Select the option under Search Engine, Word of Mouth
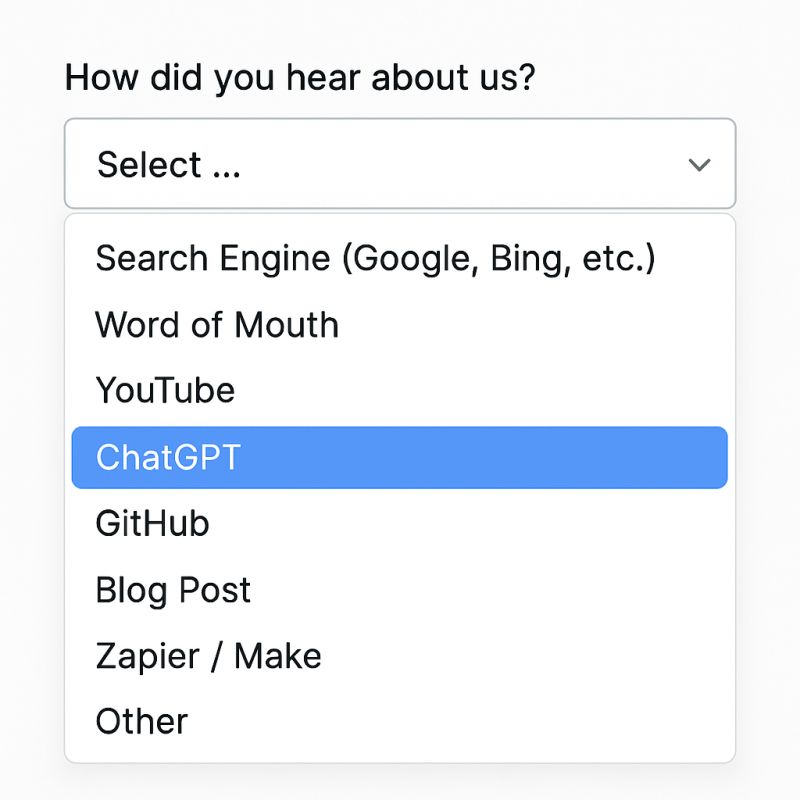The width and height of the screenshot is (800, 800). point(217,325)
